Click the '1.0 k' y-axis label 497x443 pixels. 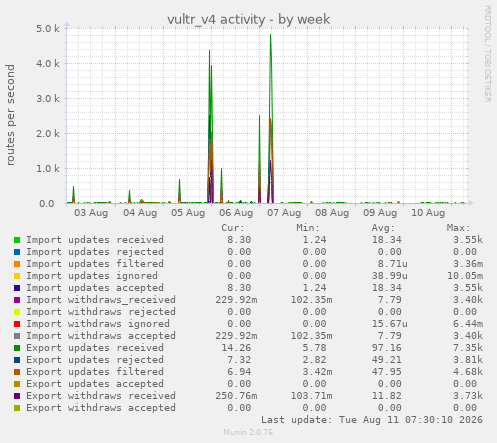tap(48, 168)
